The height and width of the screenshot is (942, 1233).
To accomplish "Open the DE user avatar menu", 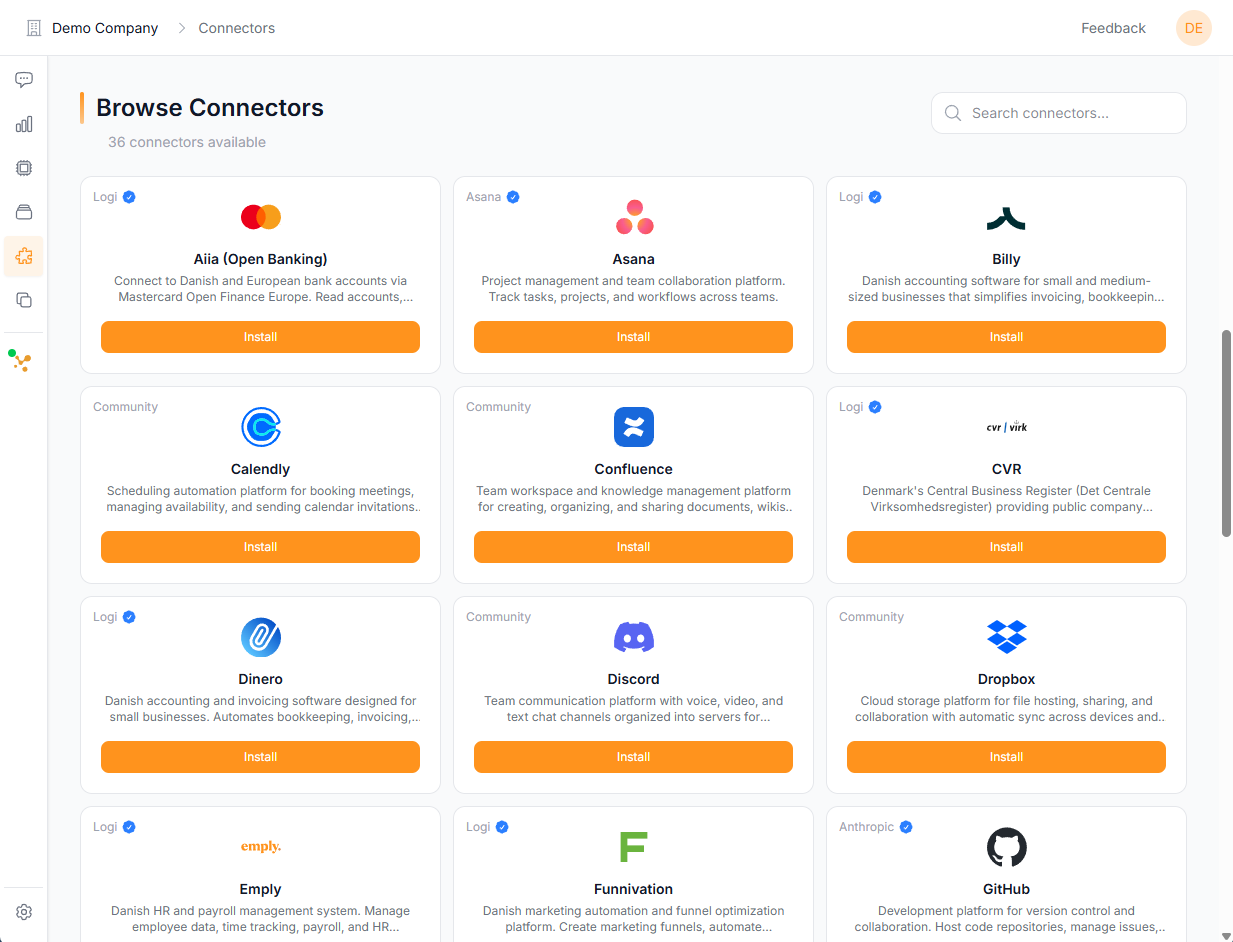I will pyautogui.click(x=1193, y=28).
